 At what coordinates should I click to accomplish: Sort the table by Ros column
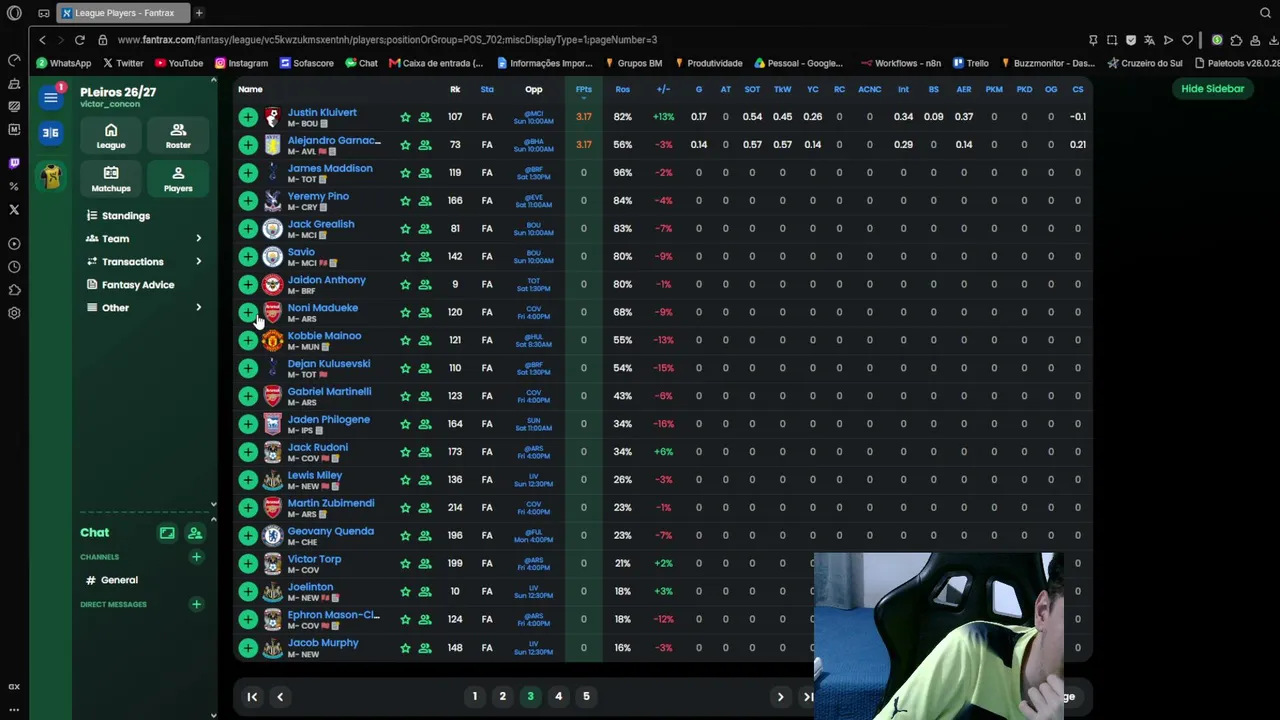click(x=622, y=90)
